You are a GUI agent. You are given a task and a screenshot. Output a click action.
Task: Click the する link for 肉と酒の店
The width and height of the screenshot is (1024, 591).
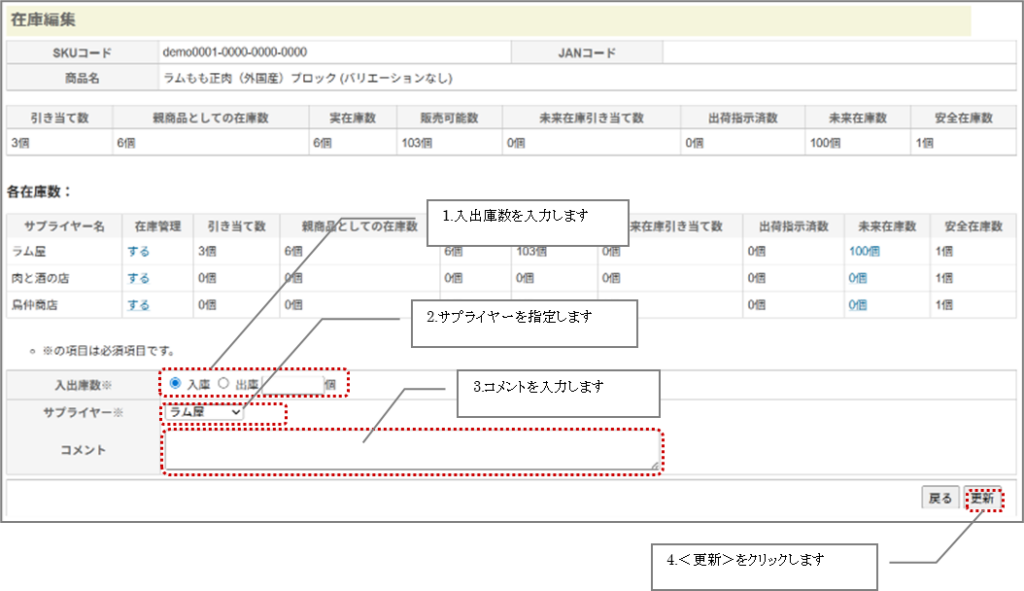[138, 278]
